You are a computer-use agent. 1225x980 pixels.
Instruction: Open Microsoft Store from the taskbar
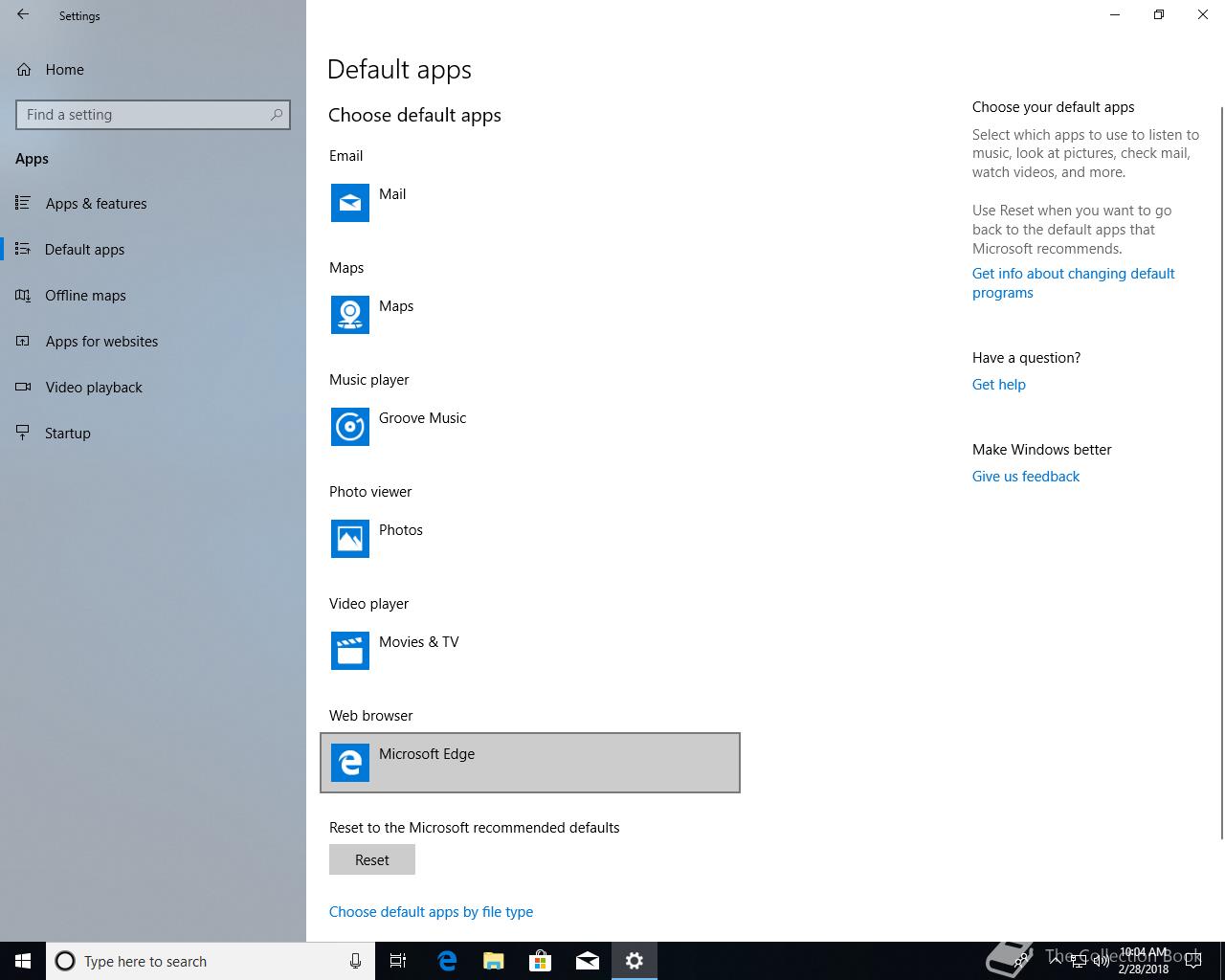(x=541, y=961)
